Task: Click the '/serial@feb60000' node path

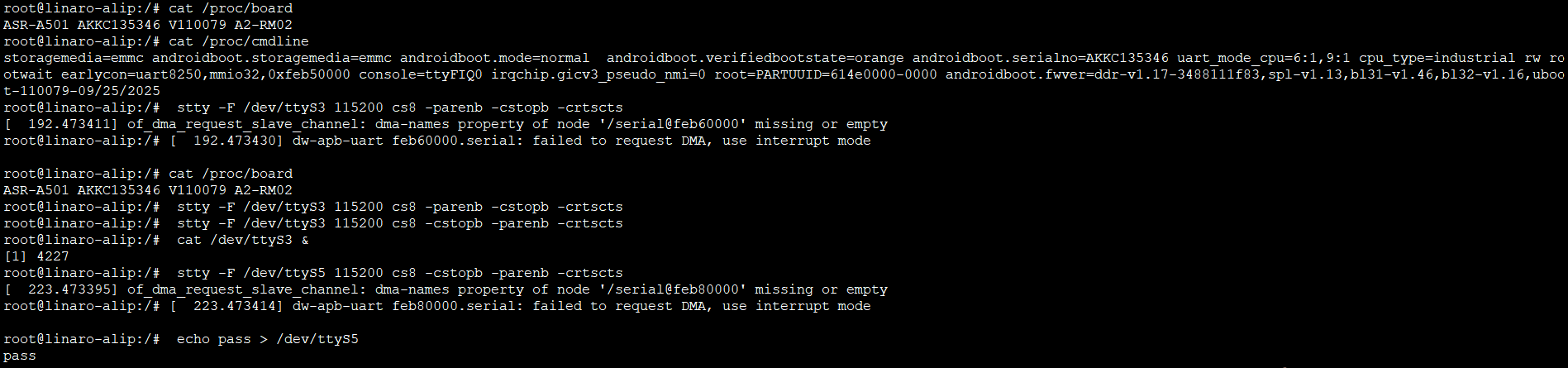Action: click(x=668, y=124)
